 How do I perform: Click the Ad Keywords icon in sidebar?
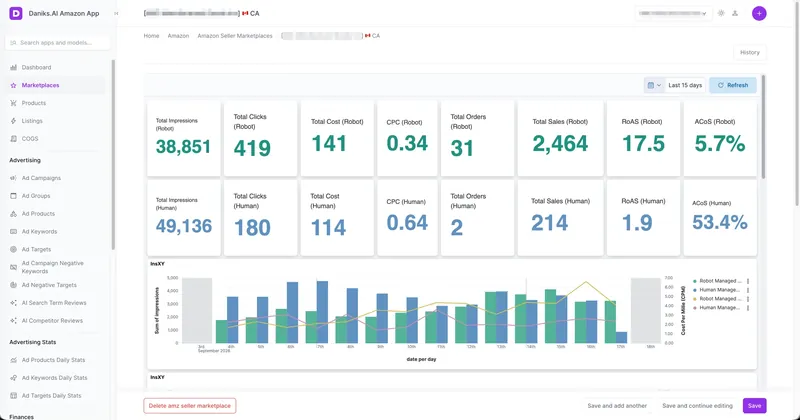coord(13,232)
